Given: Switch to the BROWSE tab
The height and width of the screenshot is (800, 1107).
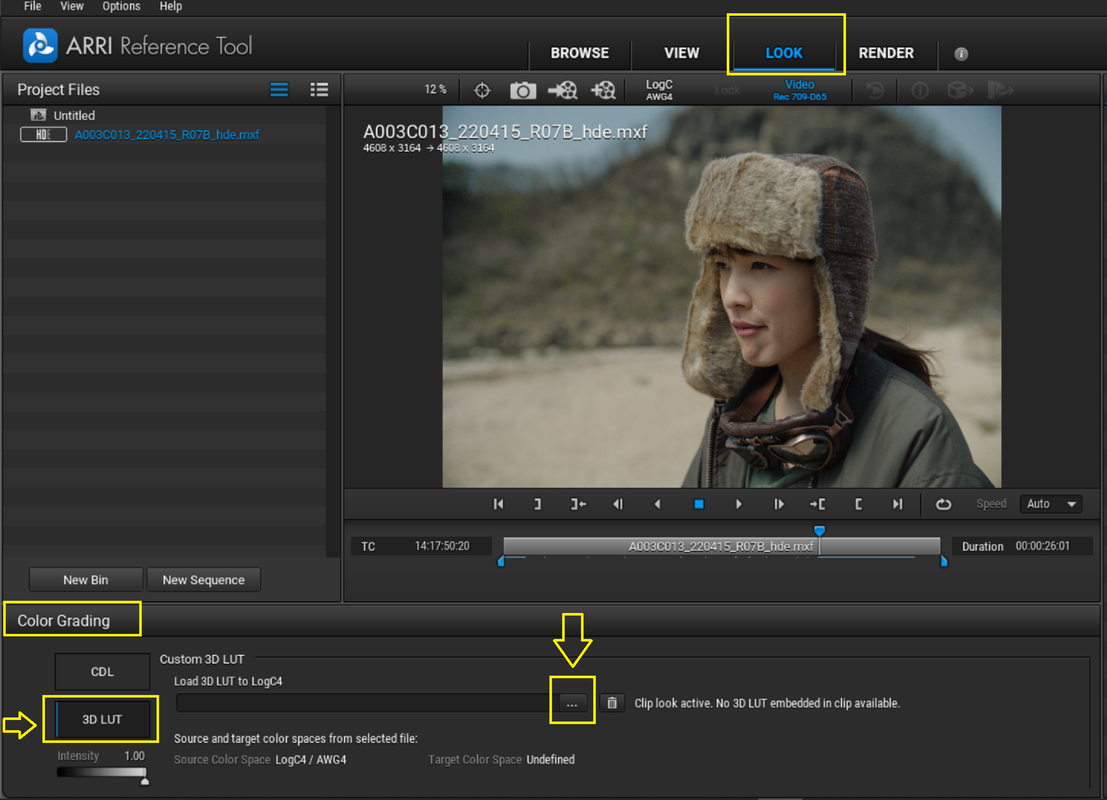Looking at the screenshot, I should 580,53.
